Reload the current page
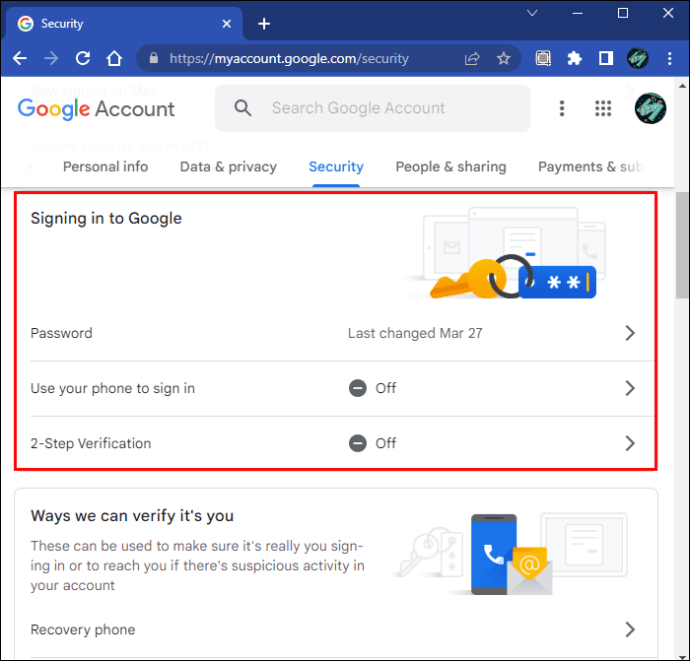 pos(83,58)
